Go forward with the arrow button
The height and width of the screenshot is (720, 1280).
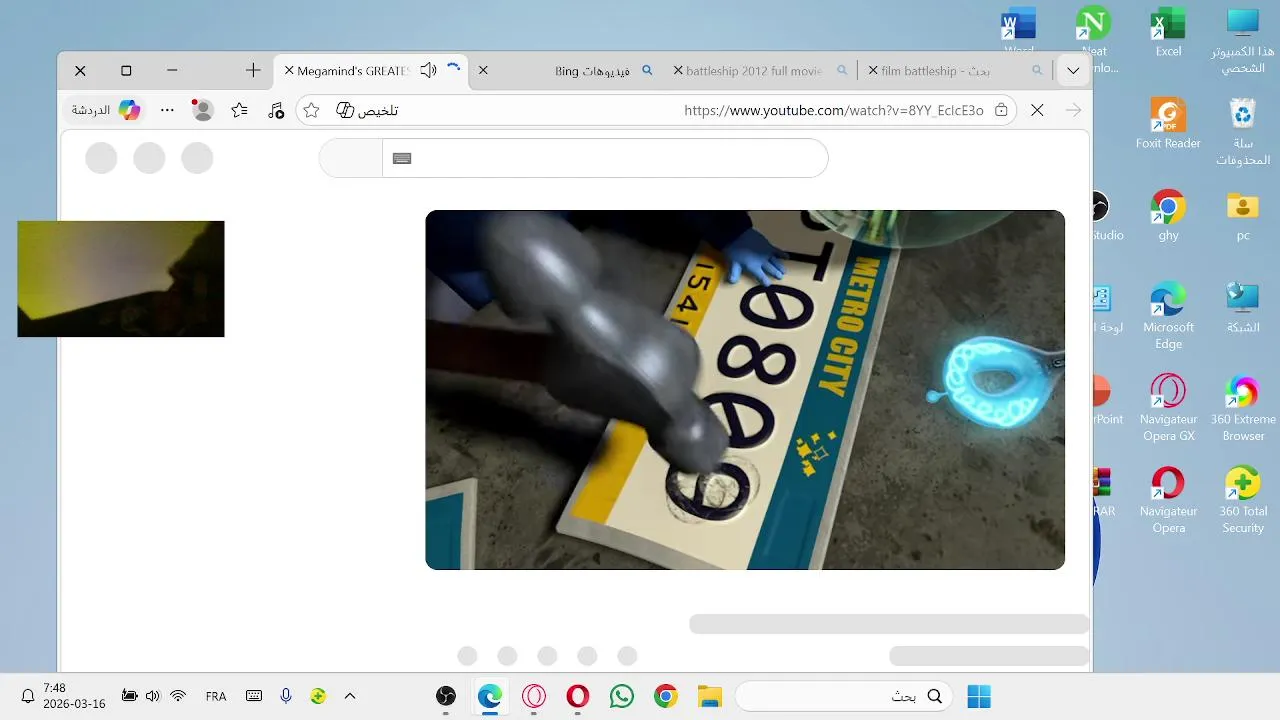tap(1073, 110)
